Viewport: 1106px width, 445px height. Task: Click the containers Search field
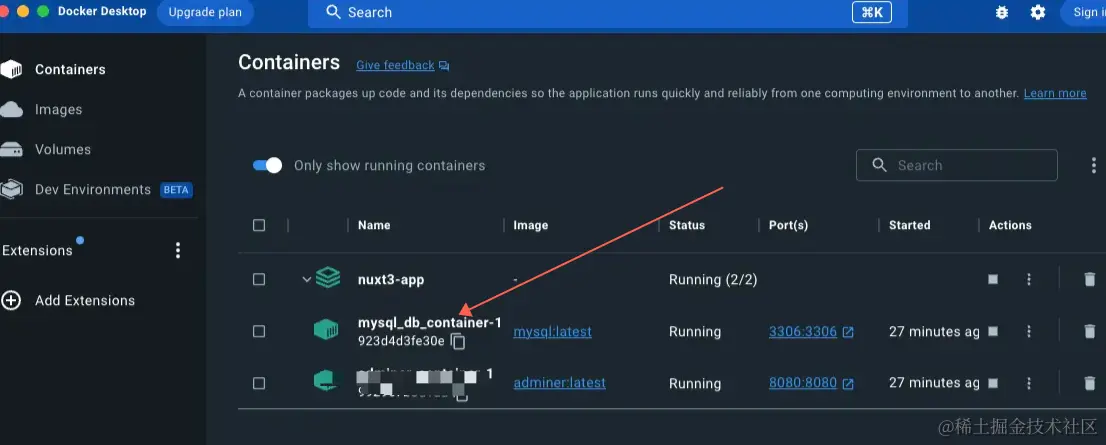click(956, 165)
